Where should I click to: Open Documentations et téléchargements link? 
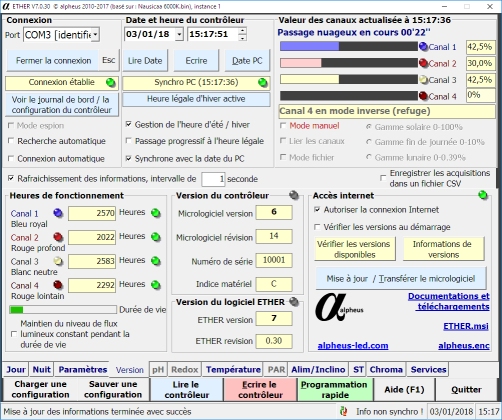pyautogui.click(x=449, y=301)
